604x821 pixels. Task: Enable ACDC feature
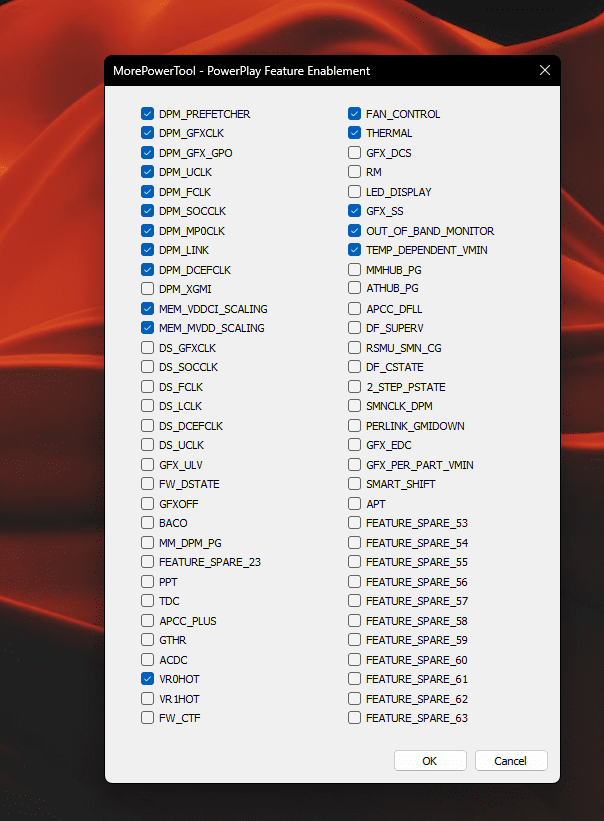[147, 660]
